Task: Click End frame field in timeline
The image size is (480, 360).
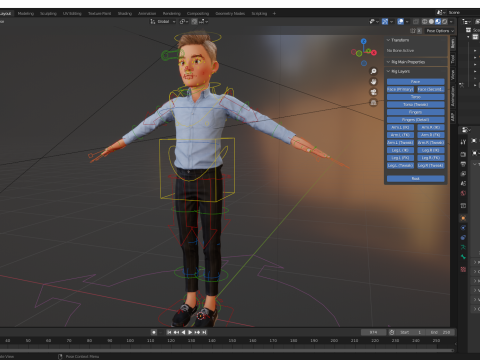Action: click(440, 332)
